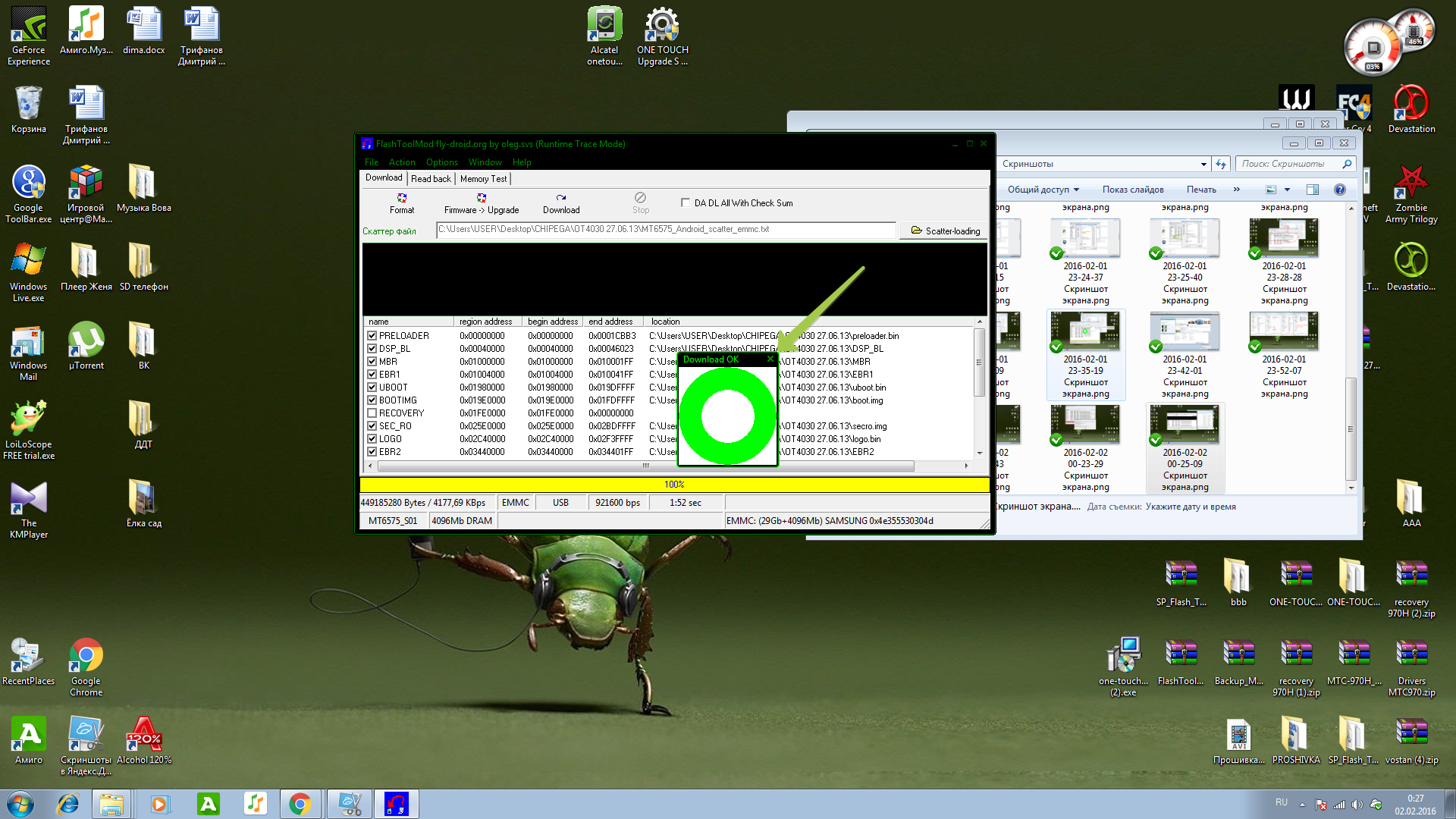Check the RECOVERY partition checkbox
The image size is (1456, 819).
coord(372,413)
